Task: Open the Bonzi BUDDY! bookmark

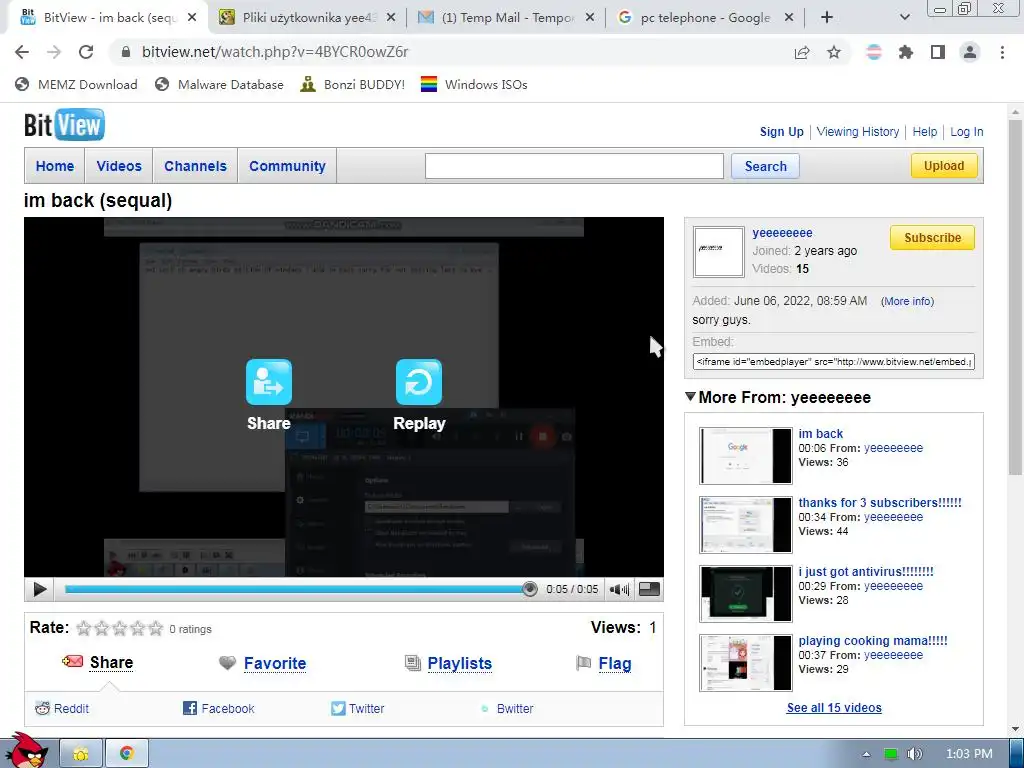Action: coord(352,84)
